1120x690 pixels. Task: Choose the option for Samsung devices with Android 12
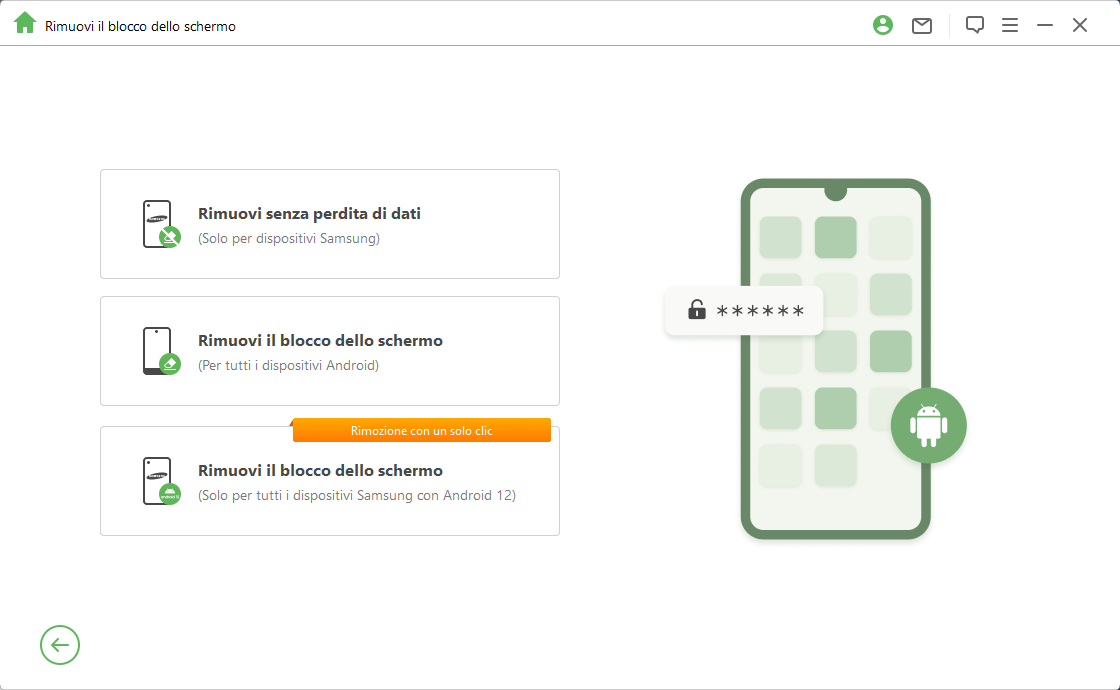click(330, 481)
